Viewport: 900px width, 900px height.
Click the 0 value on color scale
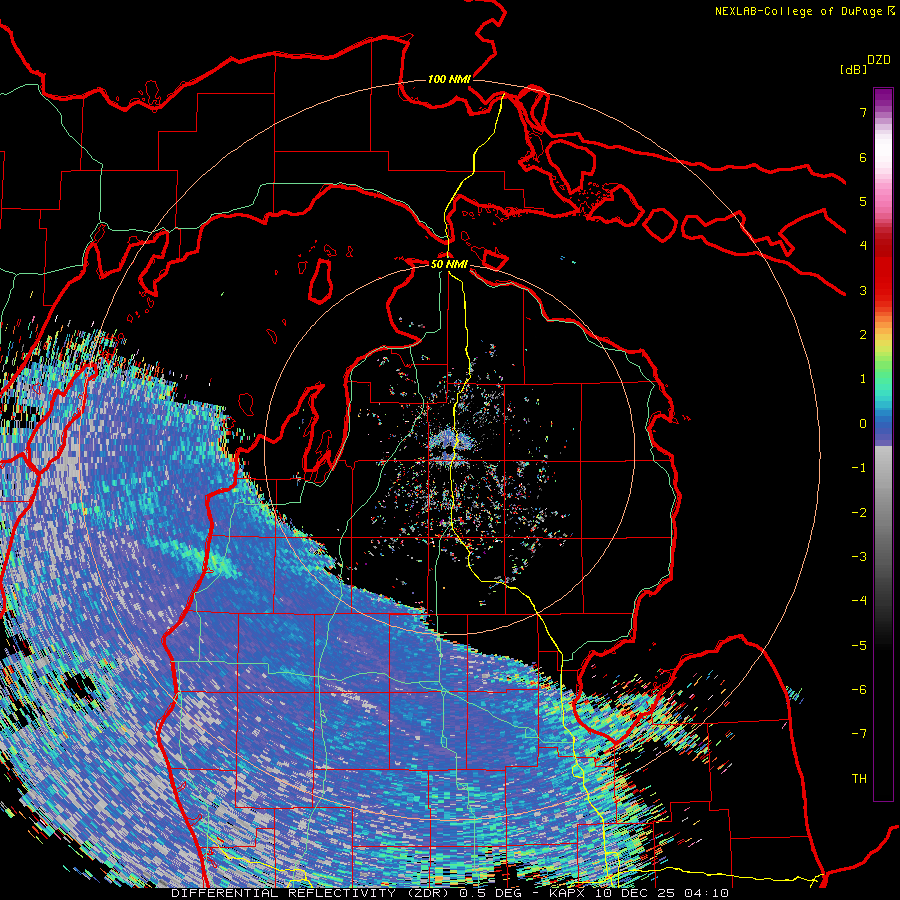(863, 424)
